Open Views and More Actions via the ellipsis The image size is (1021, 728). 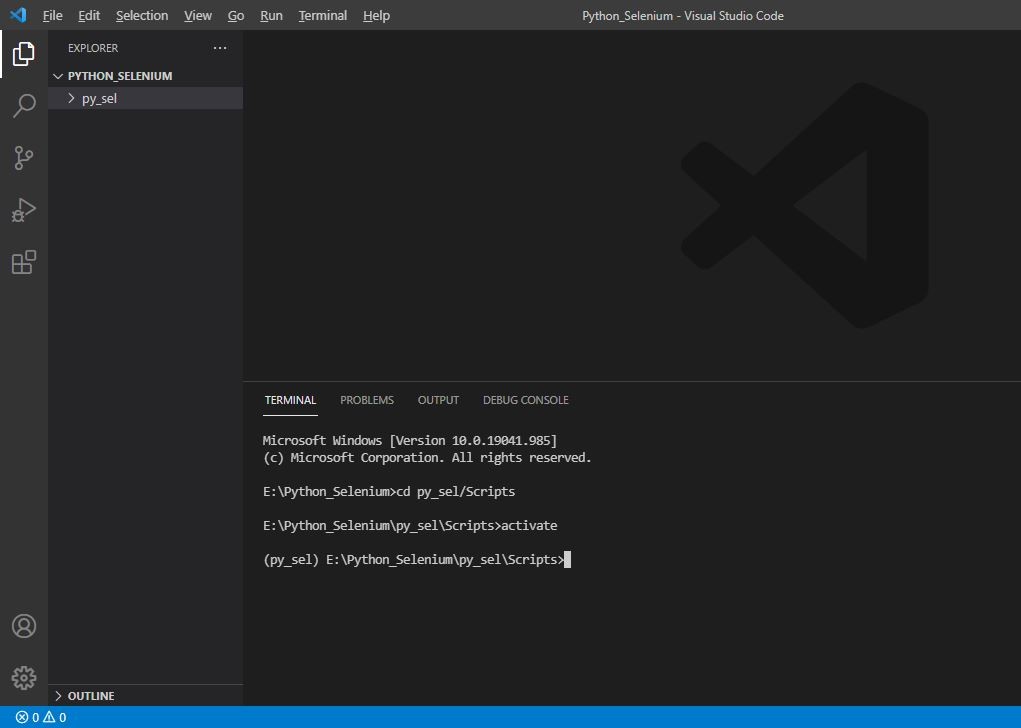coord(220,47)
